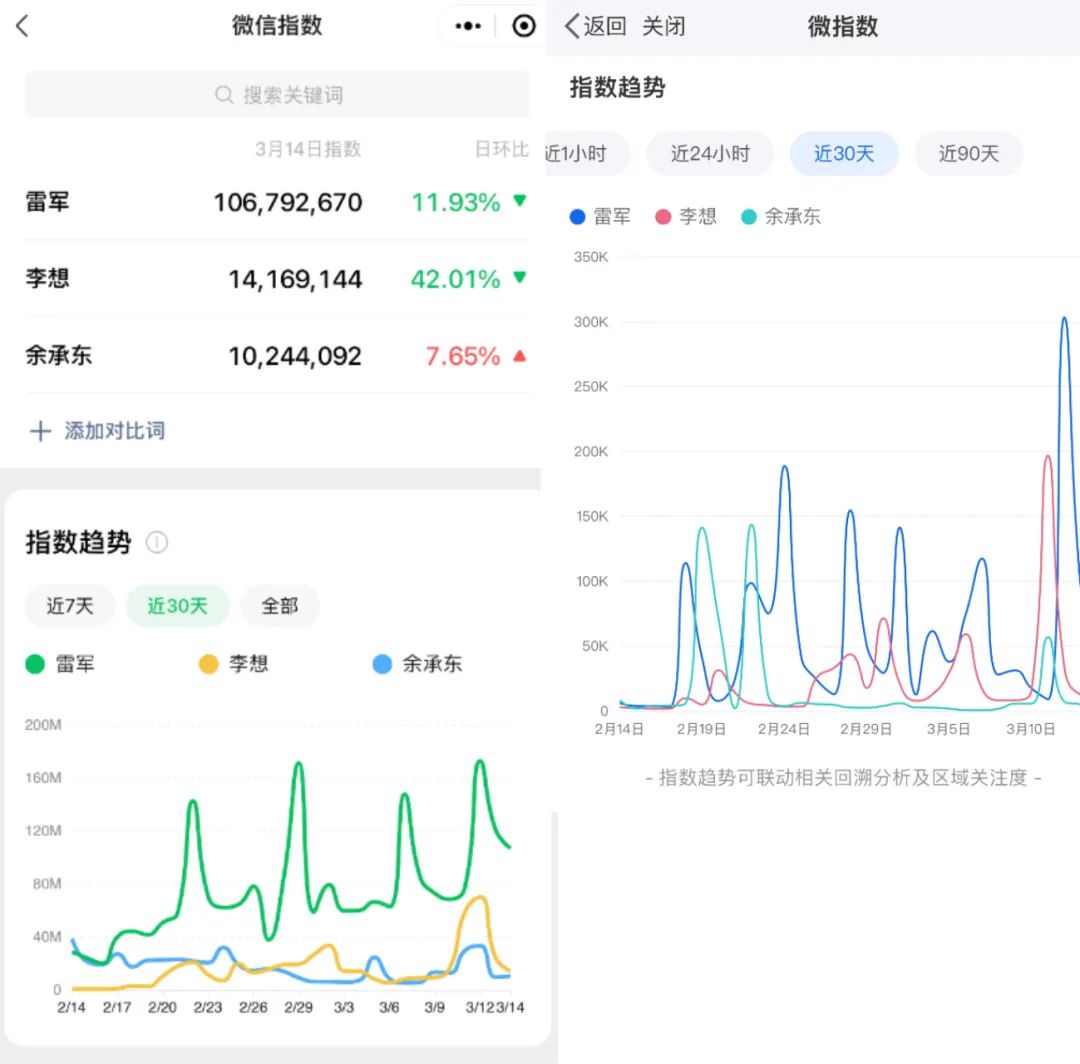
Task: Click the 3月14日指数 column header
Action: tap(309, 149)
